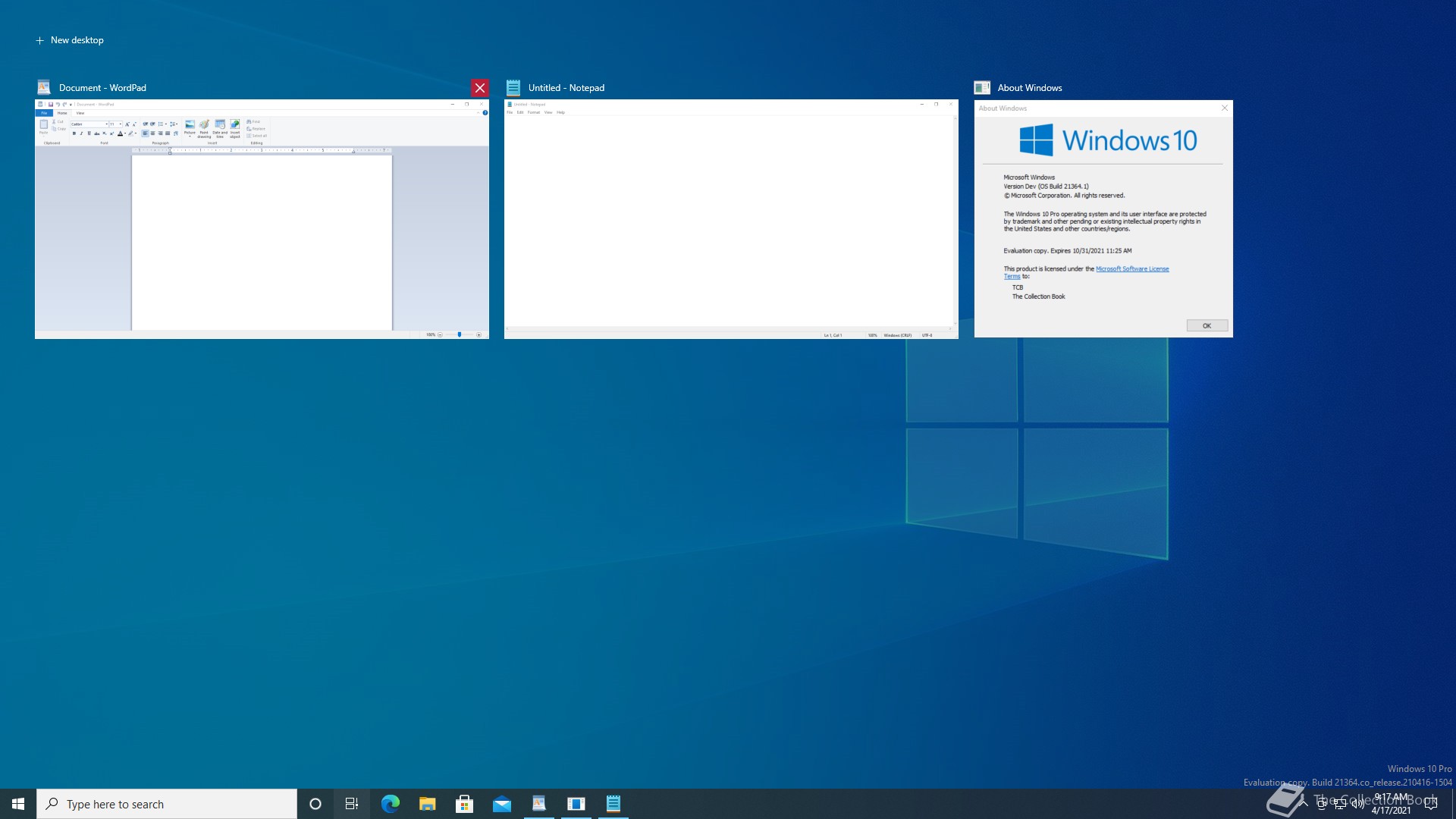Screen dimensions: 1456x819
Task: Select the Untitled - Notepad window thumbnail
Action: point(731,219)
